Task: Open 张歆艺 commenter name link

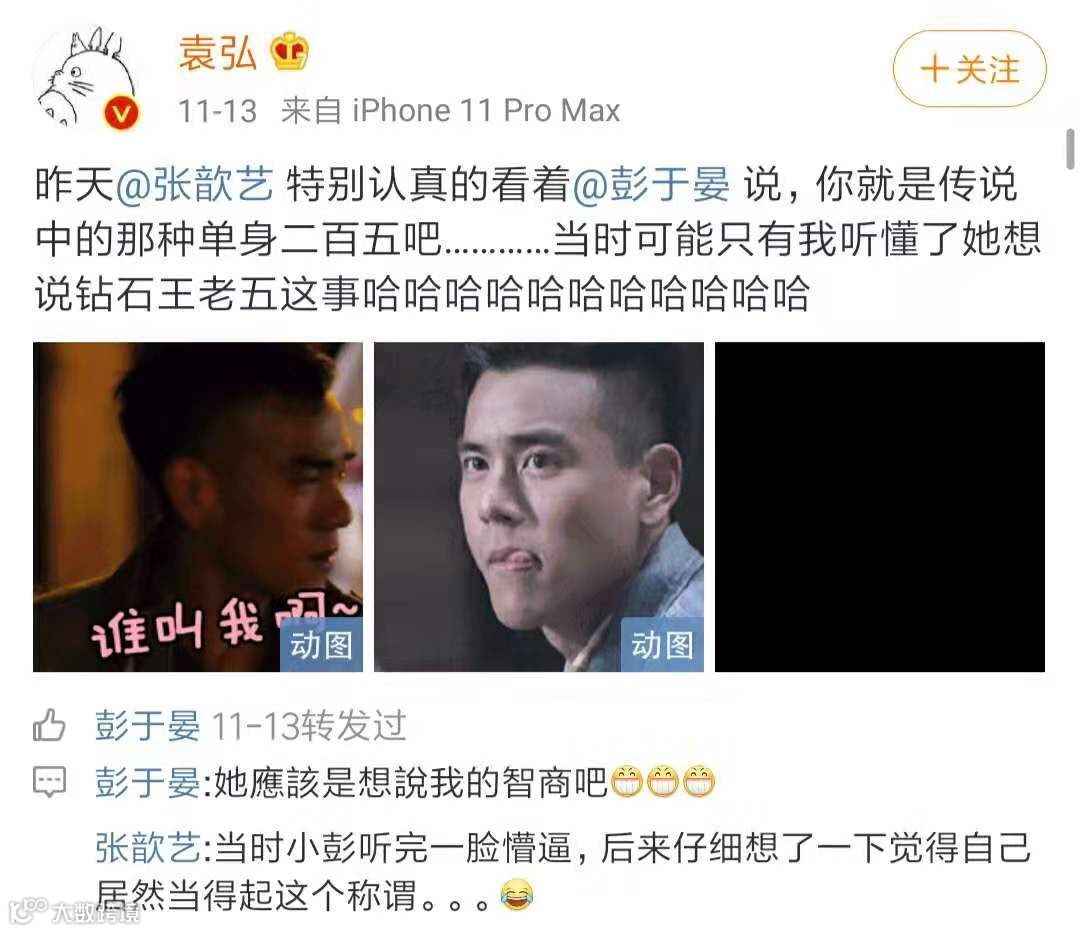Action: coord(147,847)
